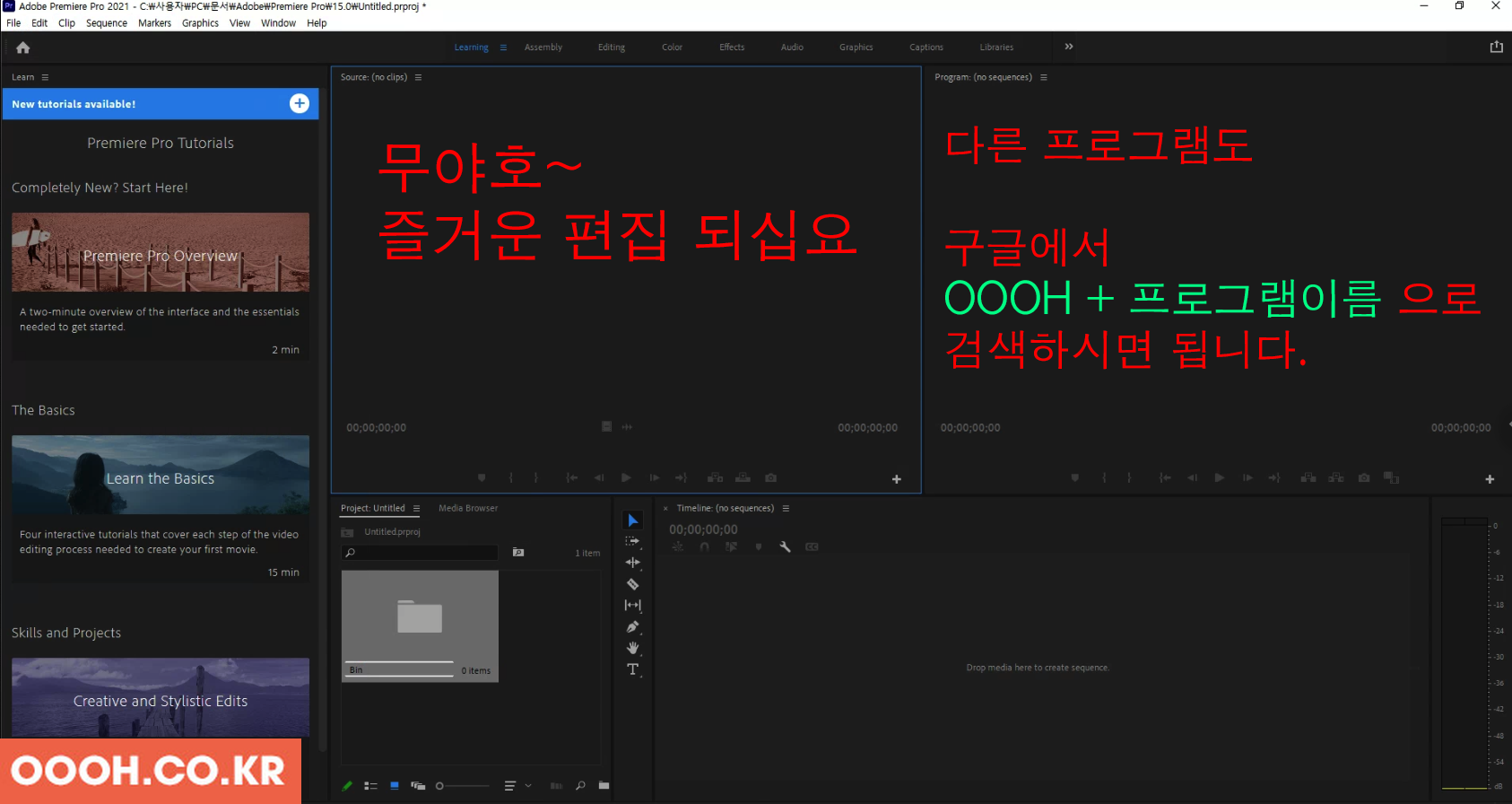Image resolution: width=1512 pixels, height=804 pixels.
Task: Add marker in Source monitor
Action: tap(482, 477)
